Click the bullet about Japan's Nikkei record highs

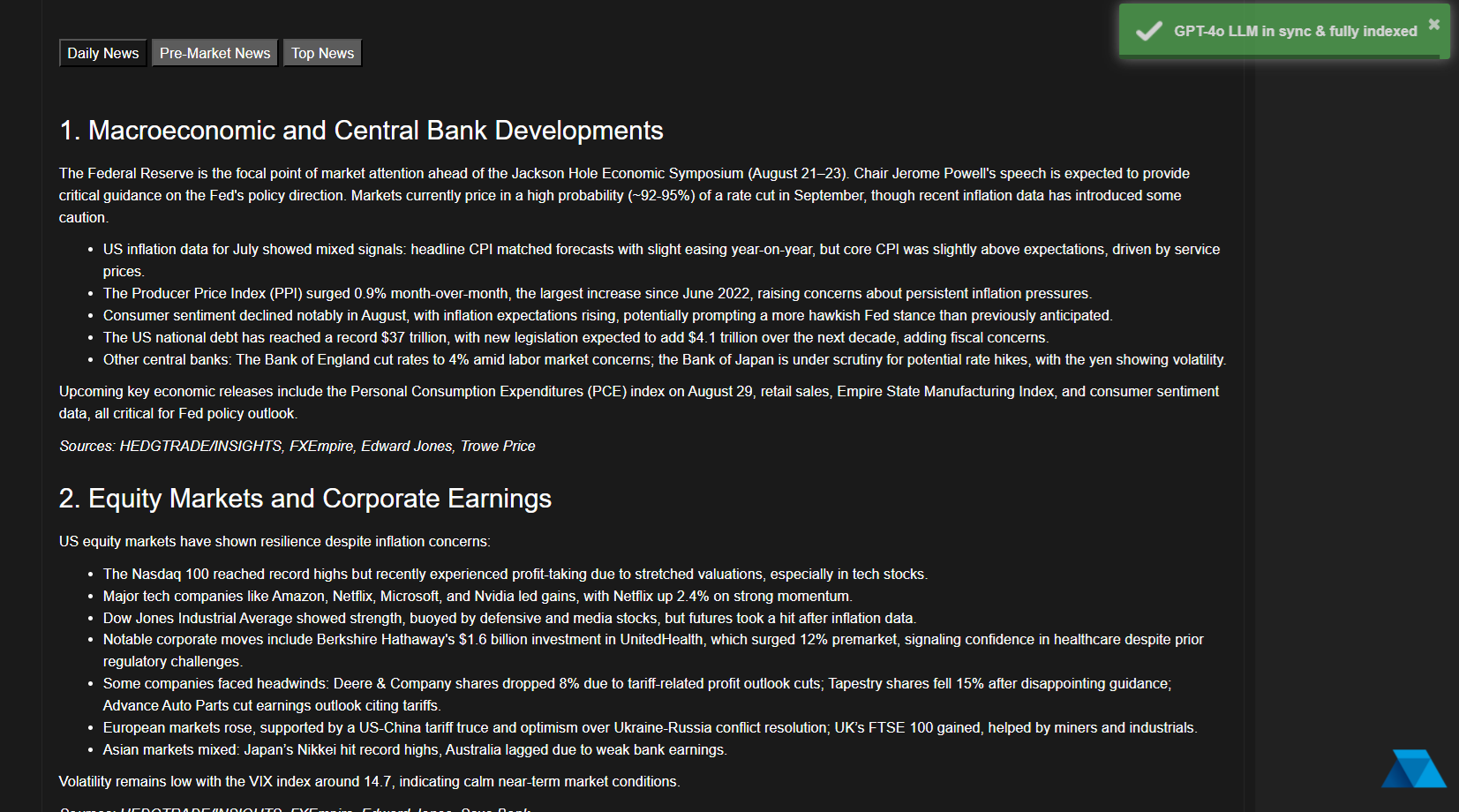coord(415,749)
